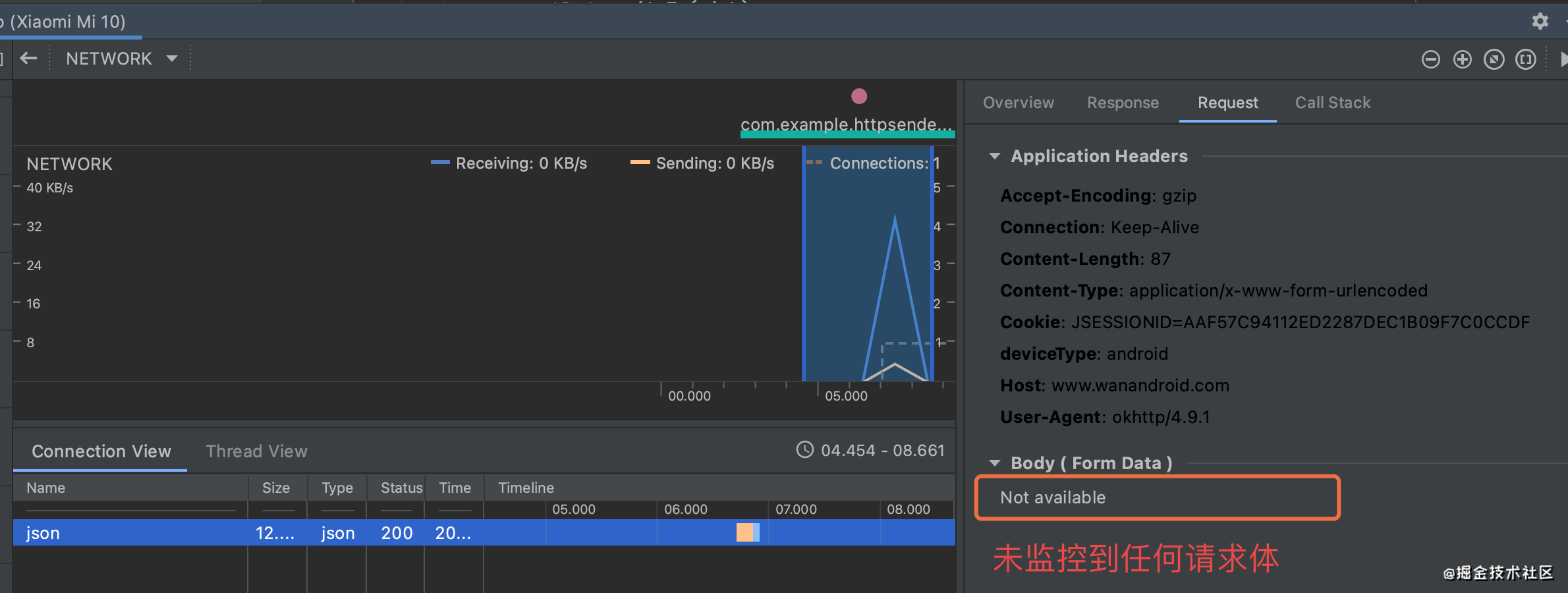
Task: Switch to Thread View tab
Action: [256, 451]
